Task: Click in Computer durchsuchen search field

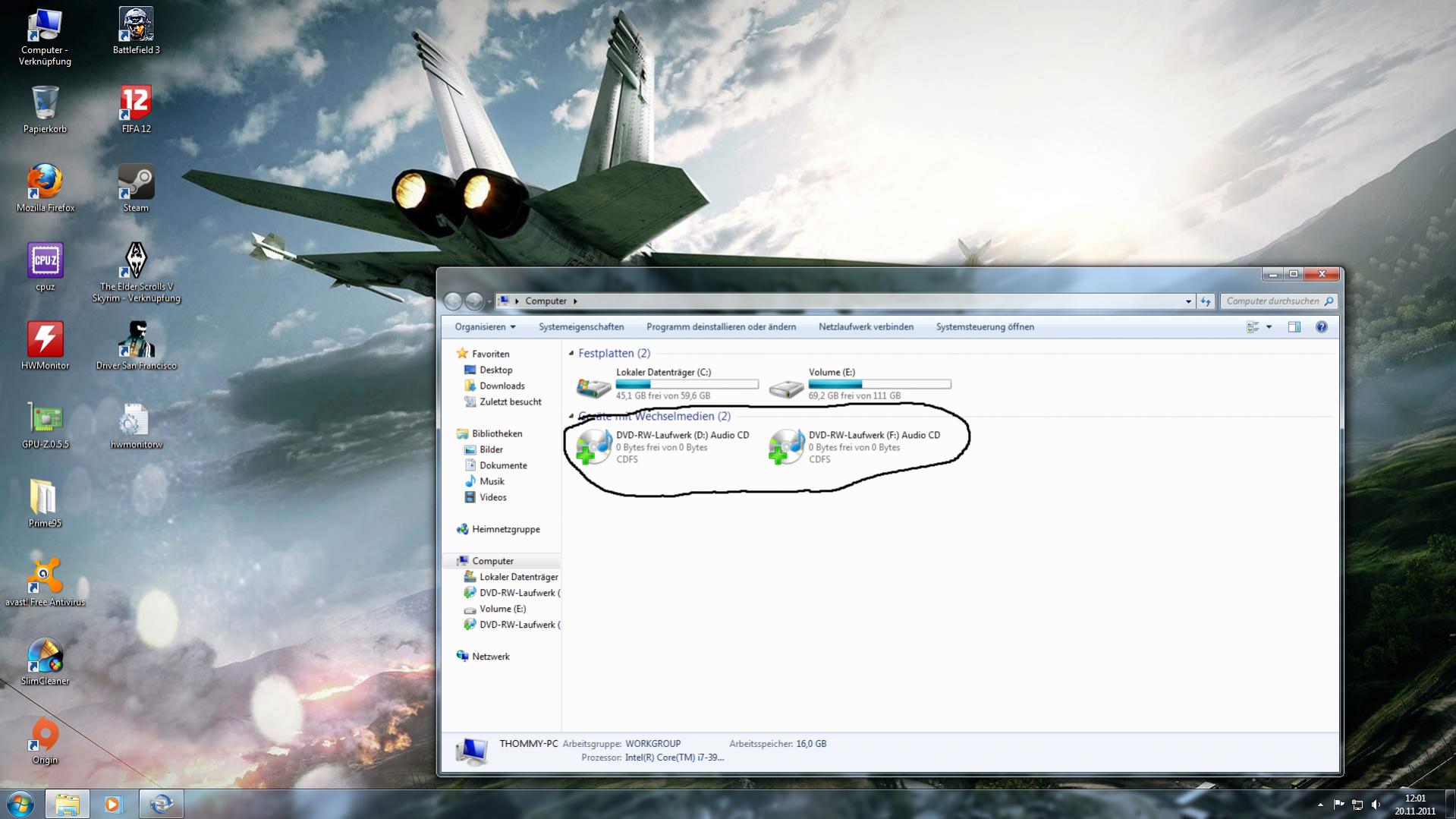Action: click(x=1278, y=301)
